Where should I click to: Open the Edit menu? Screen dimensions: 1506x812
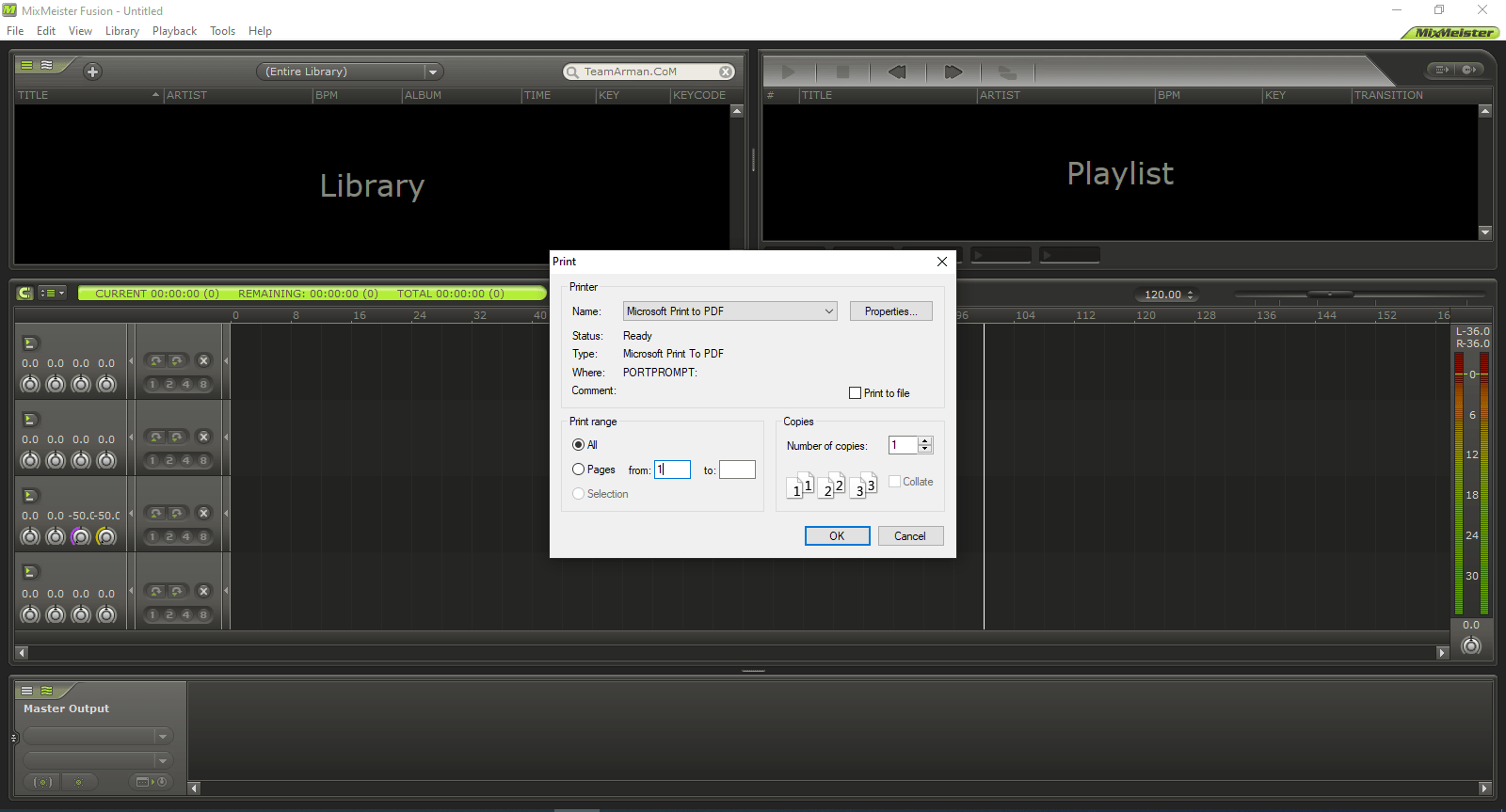46,31
